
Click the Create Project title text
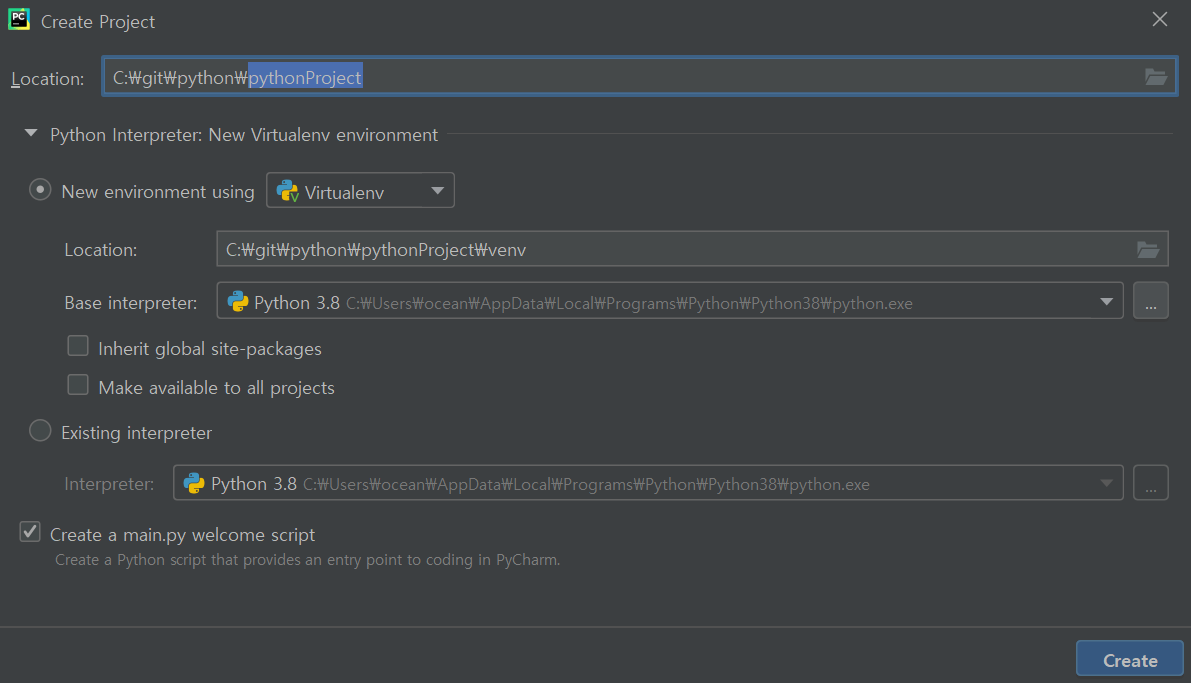pos(98,22)
